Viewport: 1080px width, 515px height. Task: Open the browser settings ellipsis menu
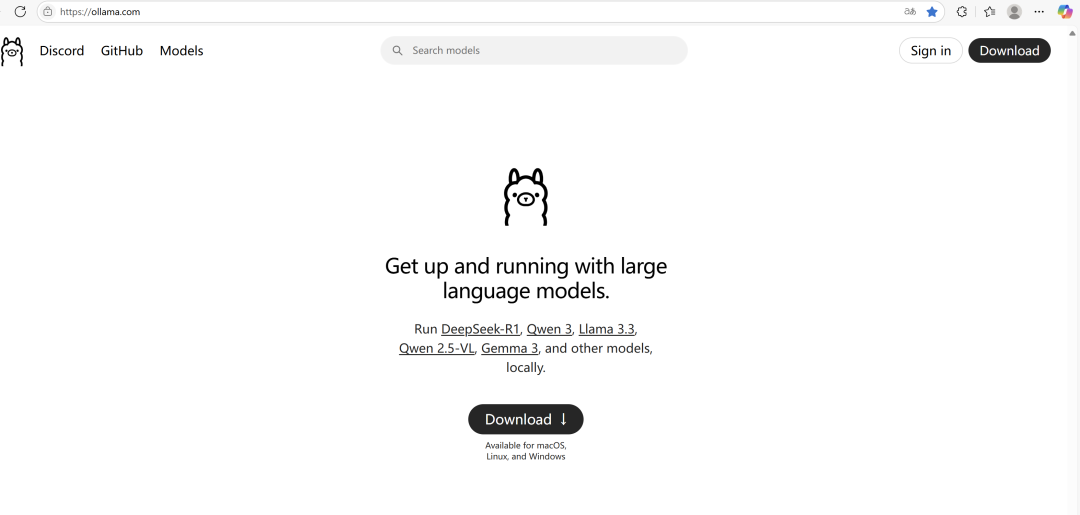[x=1039, y=12]
